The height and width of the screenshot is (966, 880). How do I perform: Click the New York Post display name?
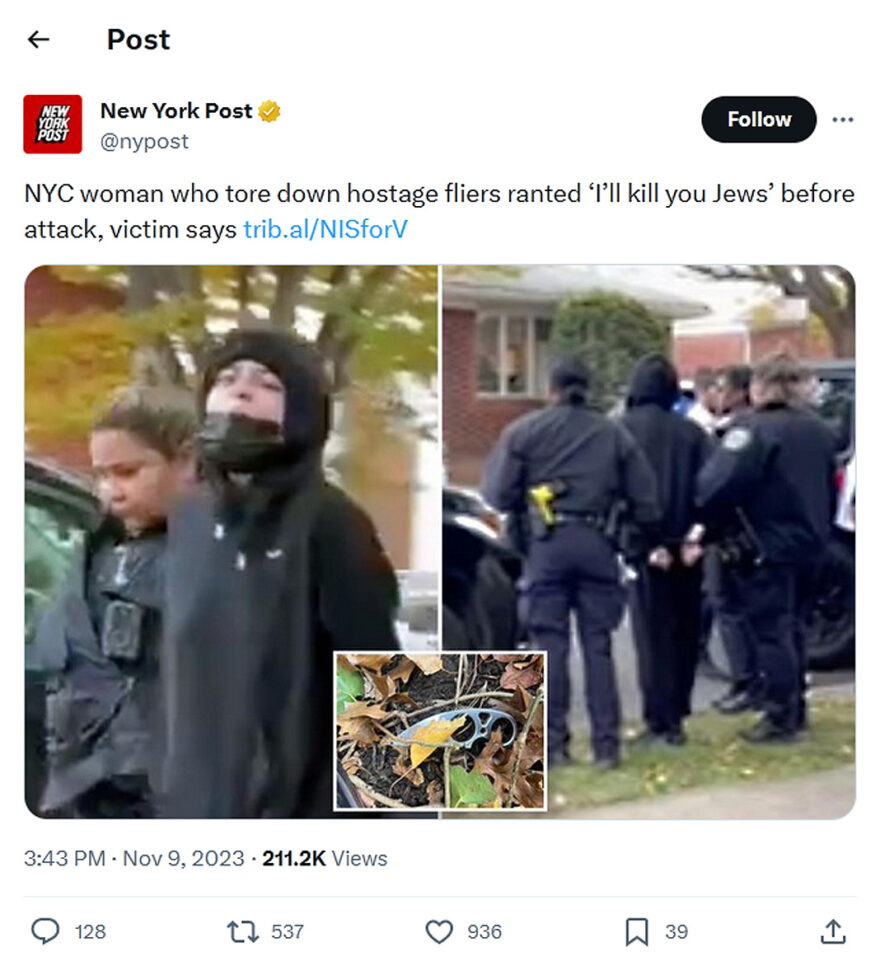coord(176,111)
